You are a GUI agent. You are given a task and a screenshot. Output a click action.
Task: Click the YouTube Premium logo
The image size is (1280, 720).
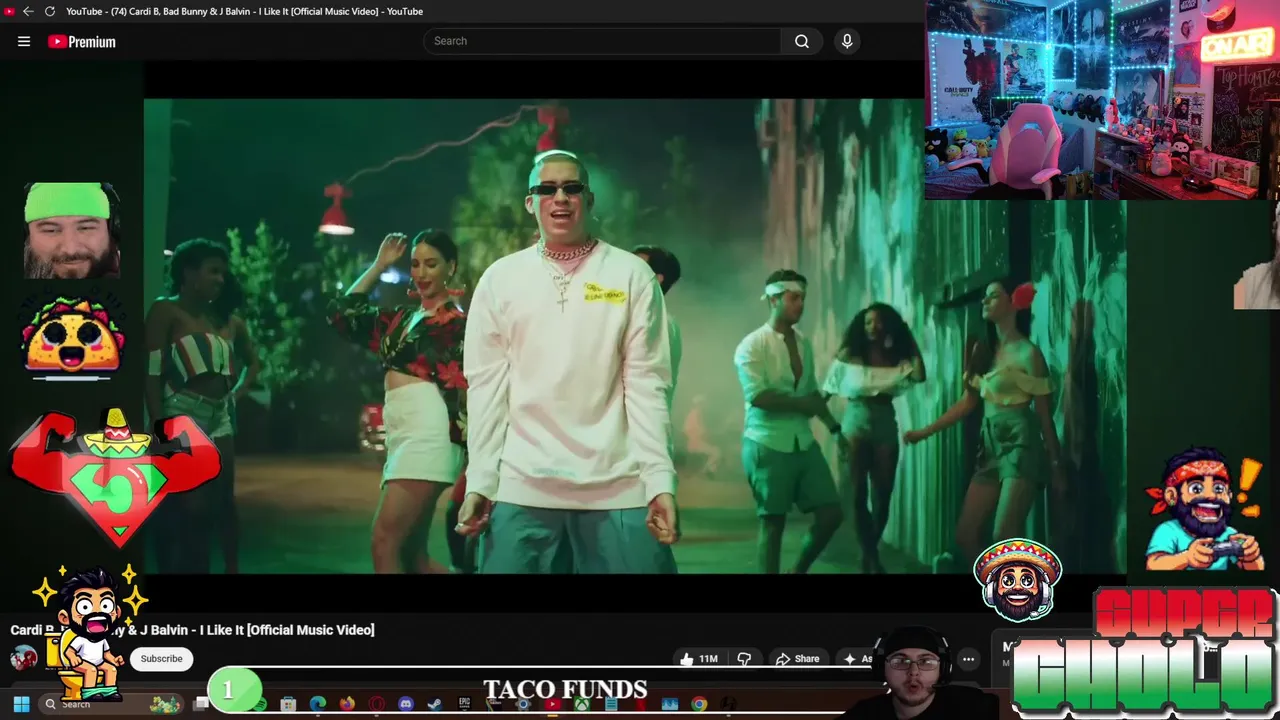(x=82, y=41)
